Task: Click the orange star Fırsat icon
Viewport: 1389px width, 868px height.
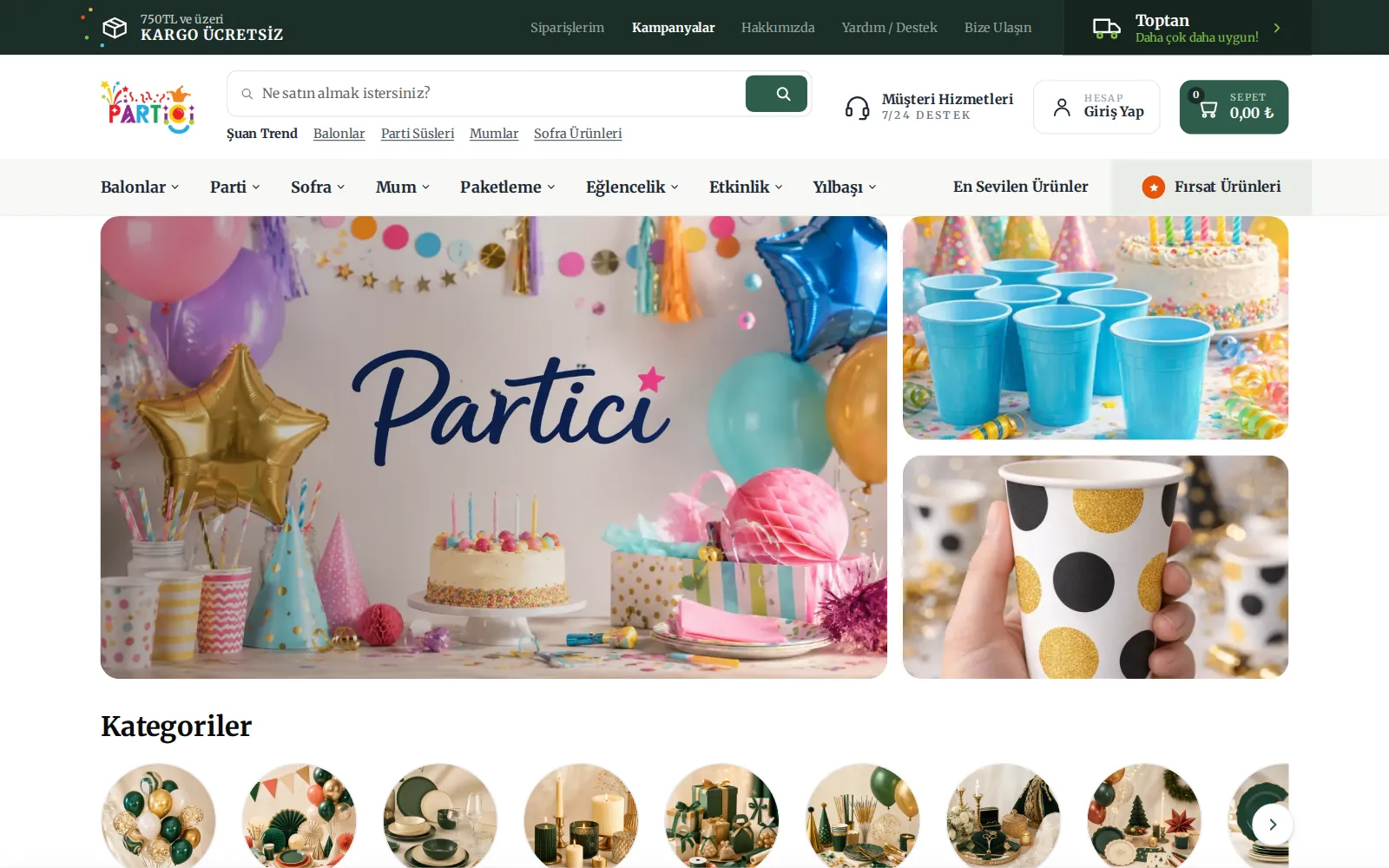Action: (1153, 187)
